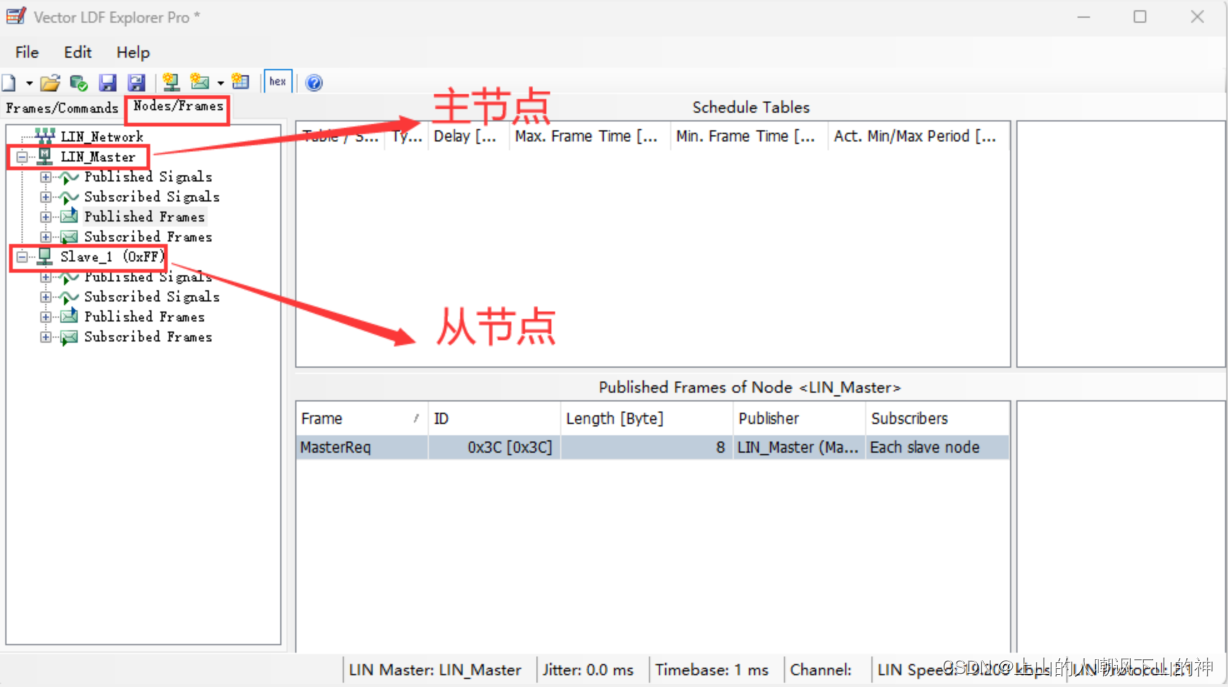The height and width of the screenshot is (687, 1228).
Task: Select Subscribed Frames label under Slave_1
Action: coord(148,337)
